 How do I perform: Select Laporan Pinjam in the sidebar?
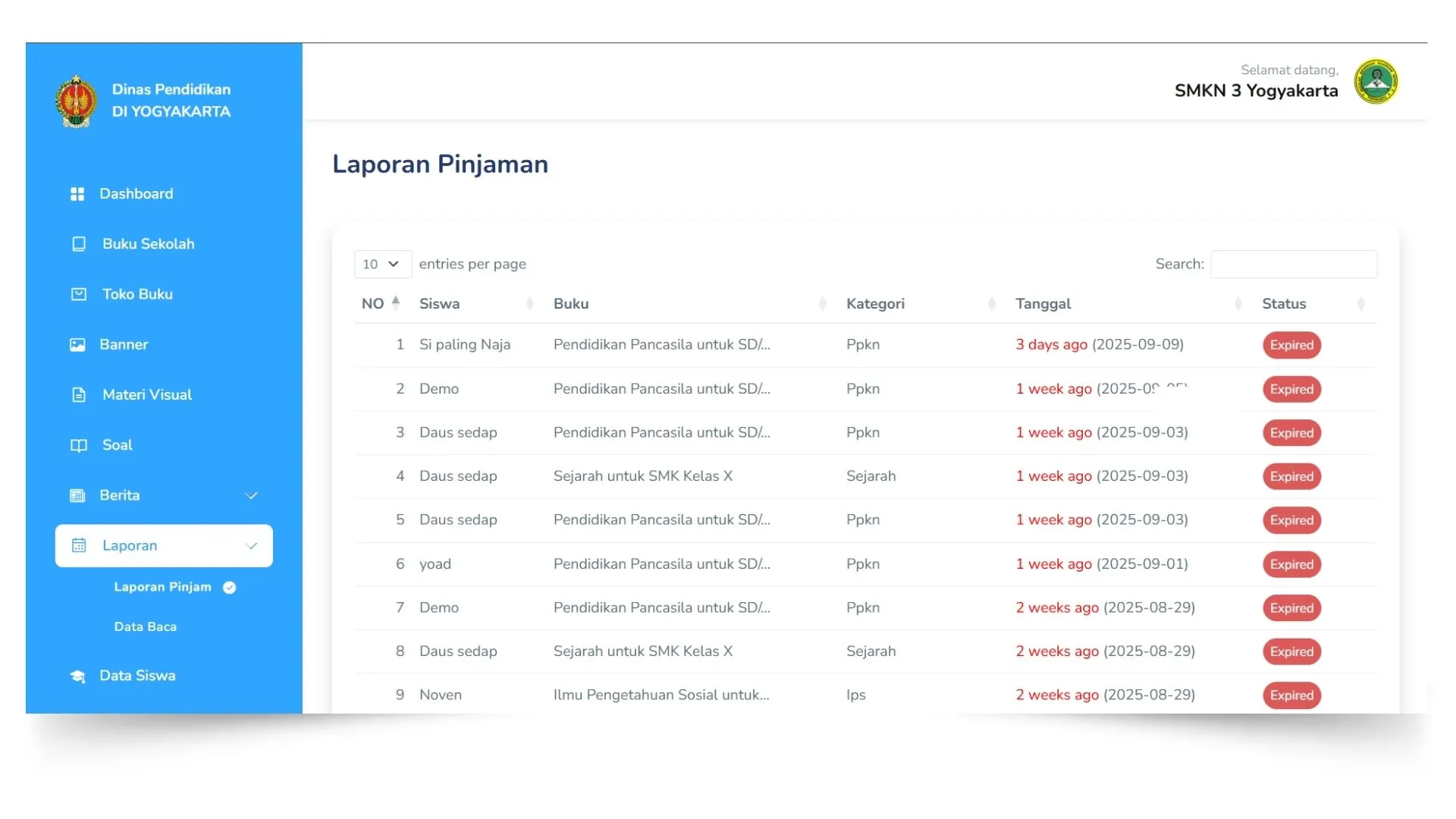(162, 587)
